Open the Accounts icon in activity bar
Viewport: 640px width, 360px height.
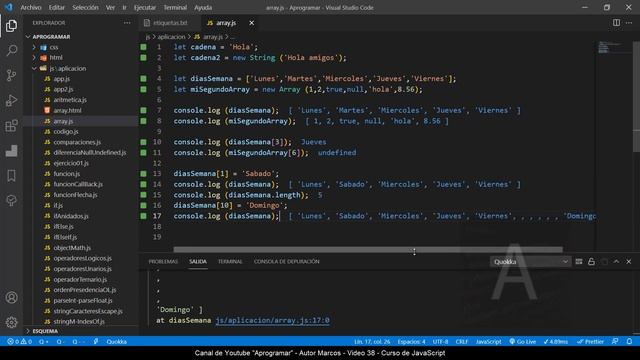pyautogui.click(x=11, y=298)
